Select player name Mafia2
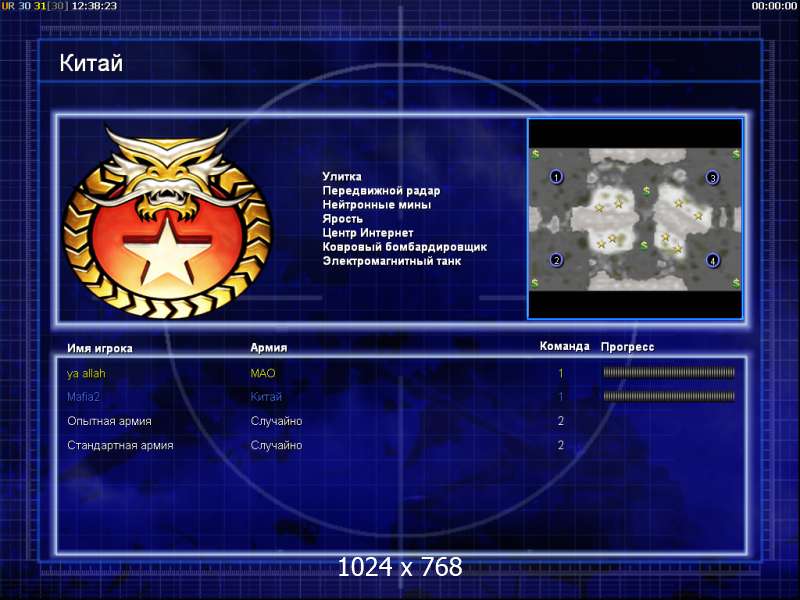800x600 pixels. (83, 396)
